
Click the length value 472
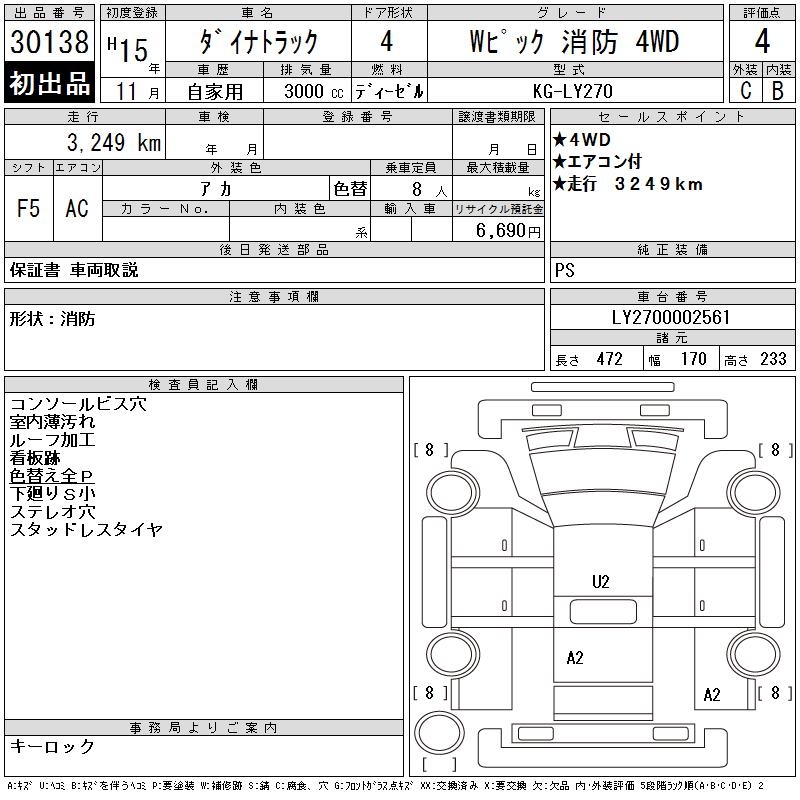click(609, 359)
